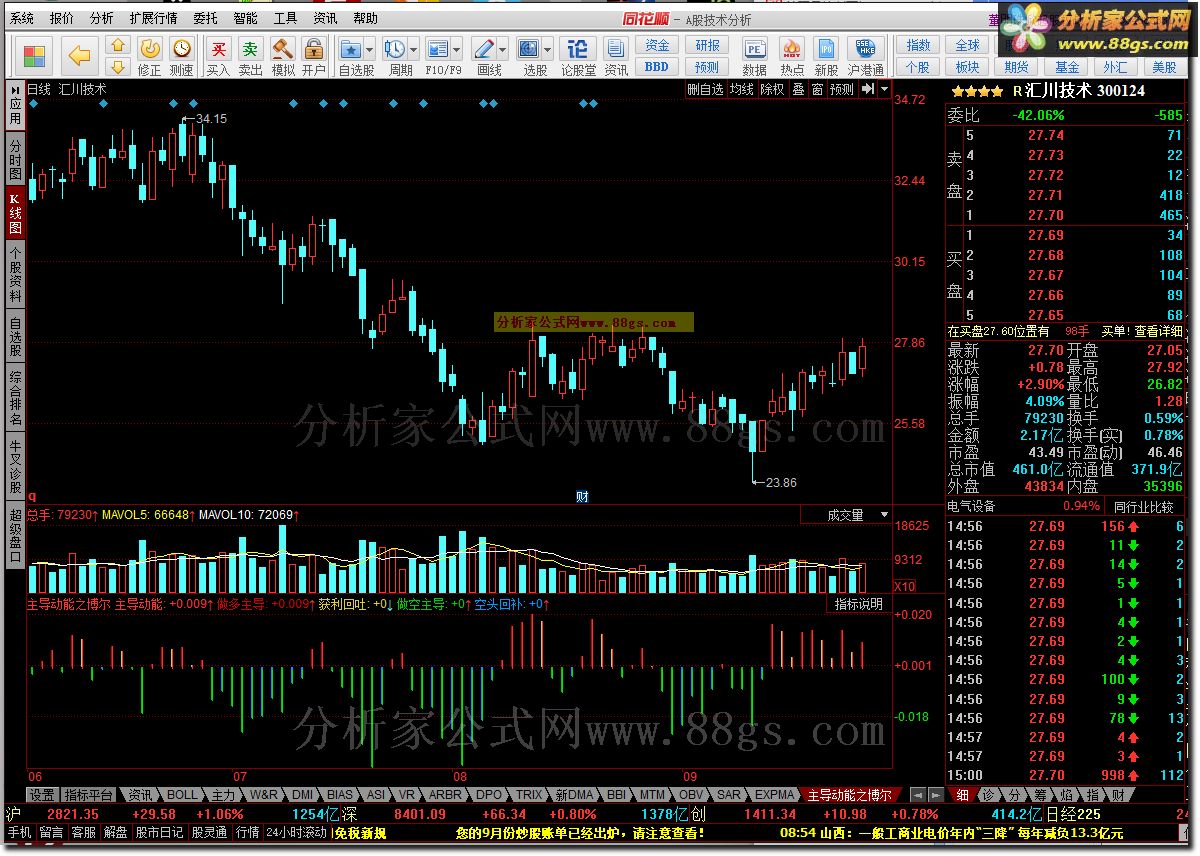Viewport: 1200px width, 856px height.
Task: Open the chart options down-arrow beside 预测
Action: coord(883,89)
